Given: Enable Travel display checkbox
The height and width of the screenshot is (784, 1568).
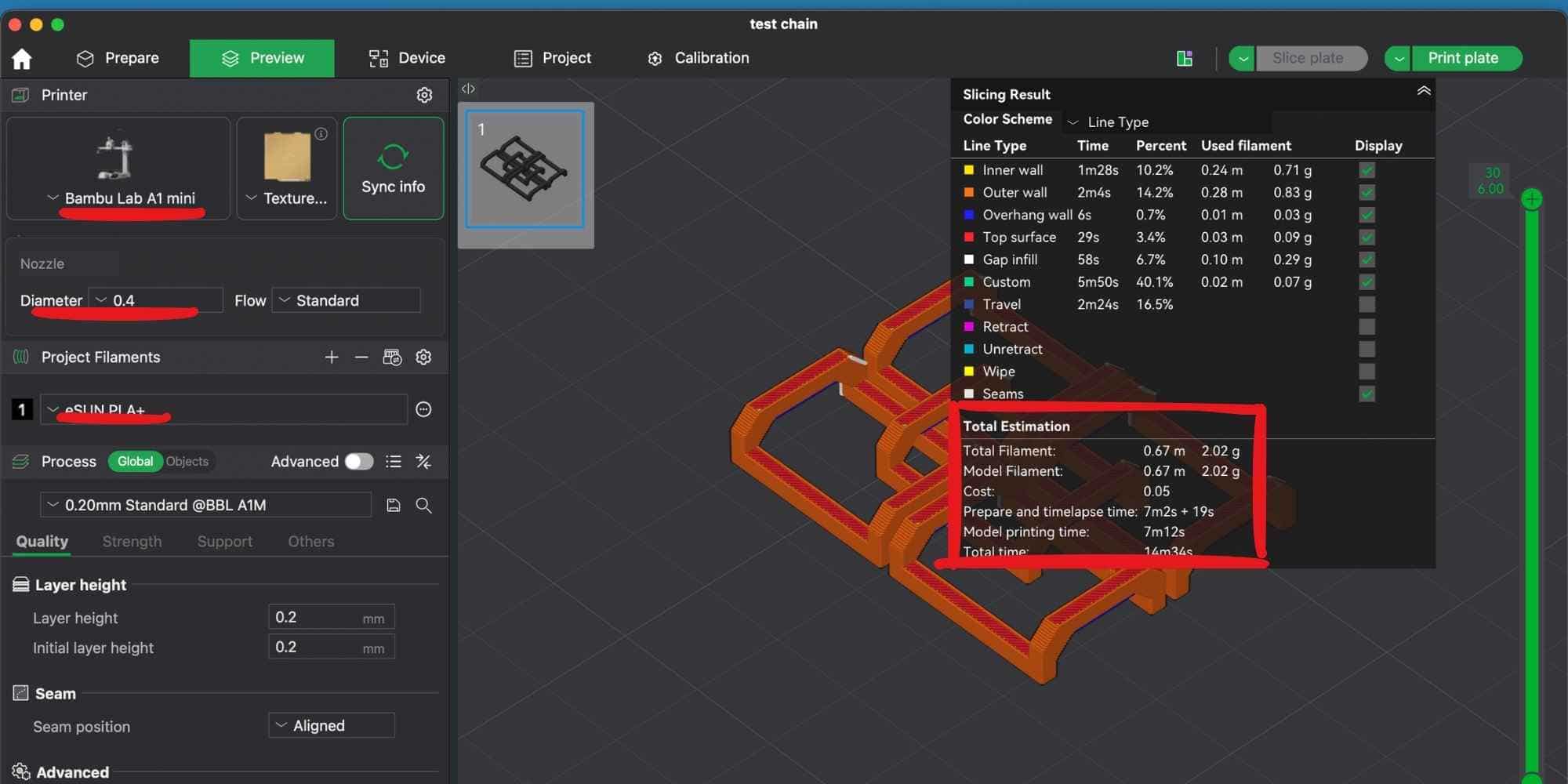Looking at the screenshot, I should [x=1367, y=304].
